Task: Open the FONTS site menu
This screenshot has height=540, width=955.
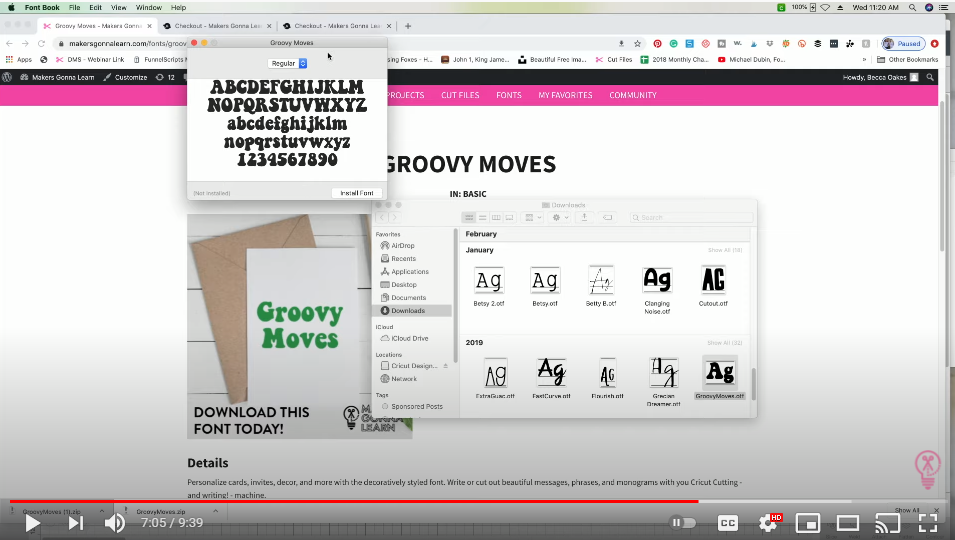Action: point(509,95)
